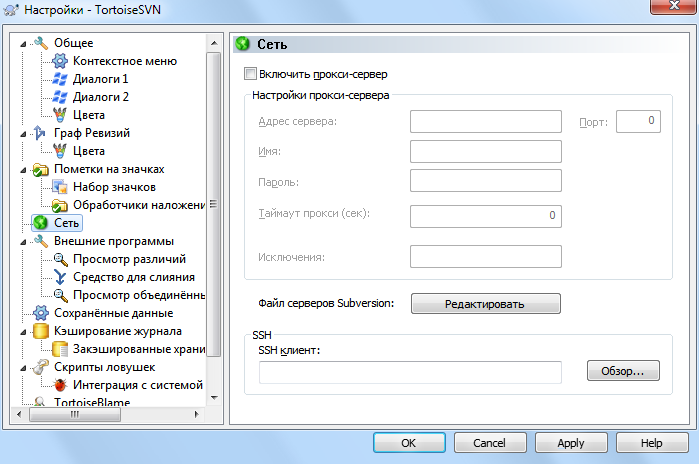Click the merge icon for Средство для слияния

tap(60, 277)
